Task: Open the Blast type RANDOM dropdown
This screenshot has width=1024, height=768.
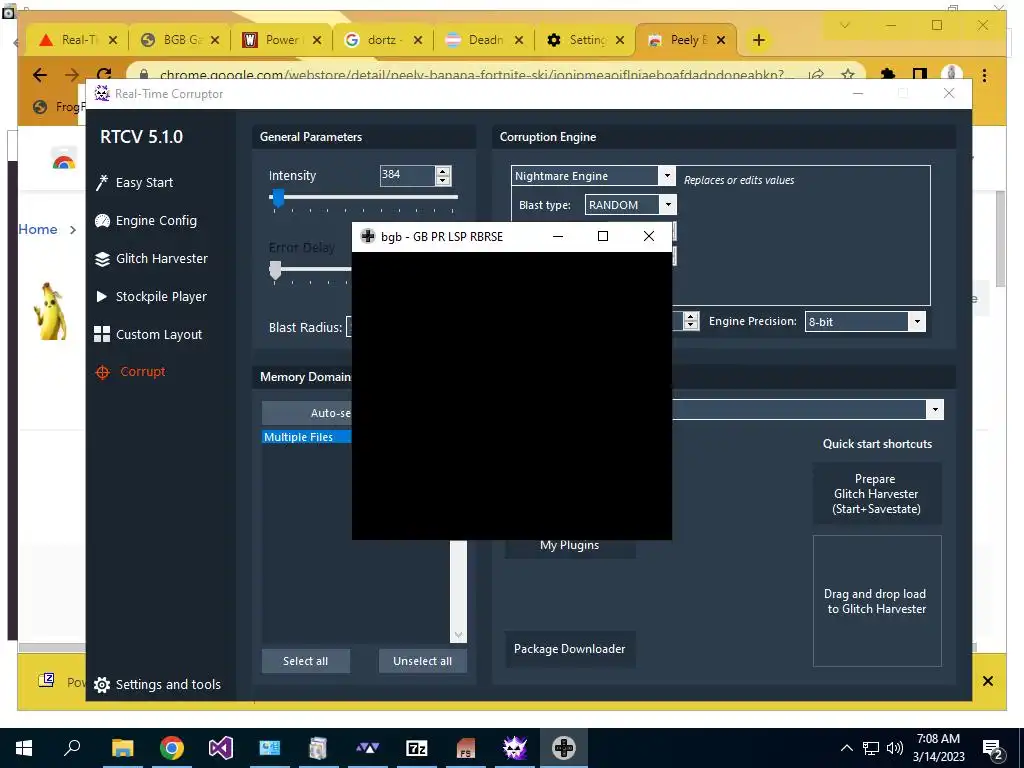Action: (668, 204)
